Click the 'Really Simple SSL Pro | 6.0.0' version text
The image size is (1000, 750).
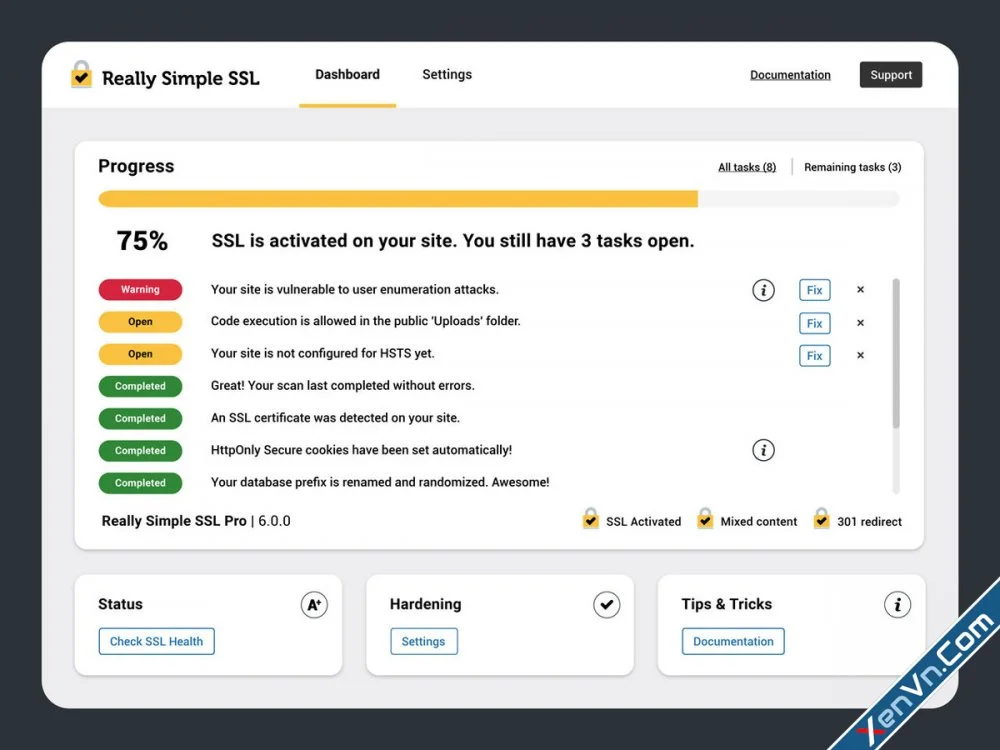pyautogui.click(x=196, y=521)
